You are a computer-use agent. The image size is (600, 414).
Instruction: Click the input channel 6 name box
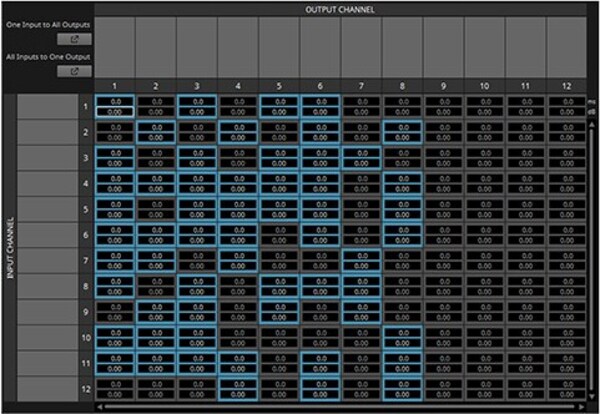coord(47,235)
